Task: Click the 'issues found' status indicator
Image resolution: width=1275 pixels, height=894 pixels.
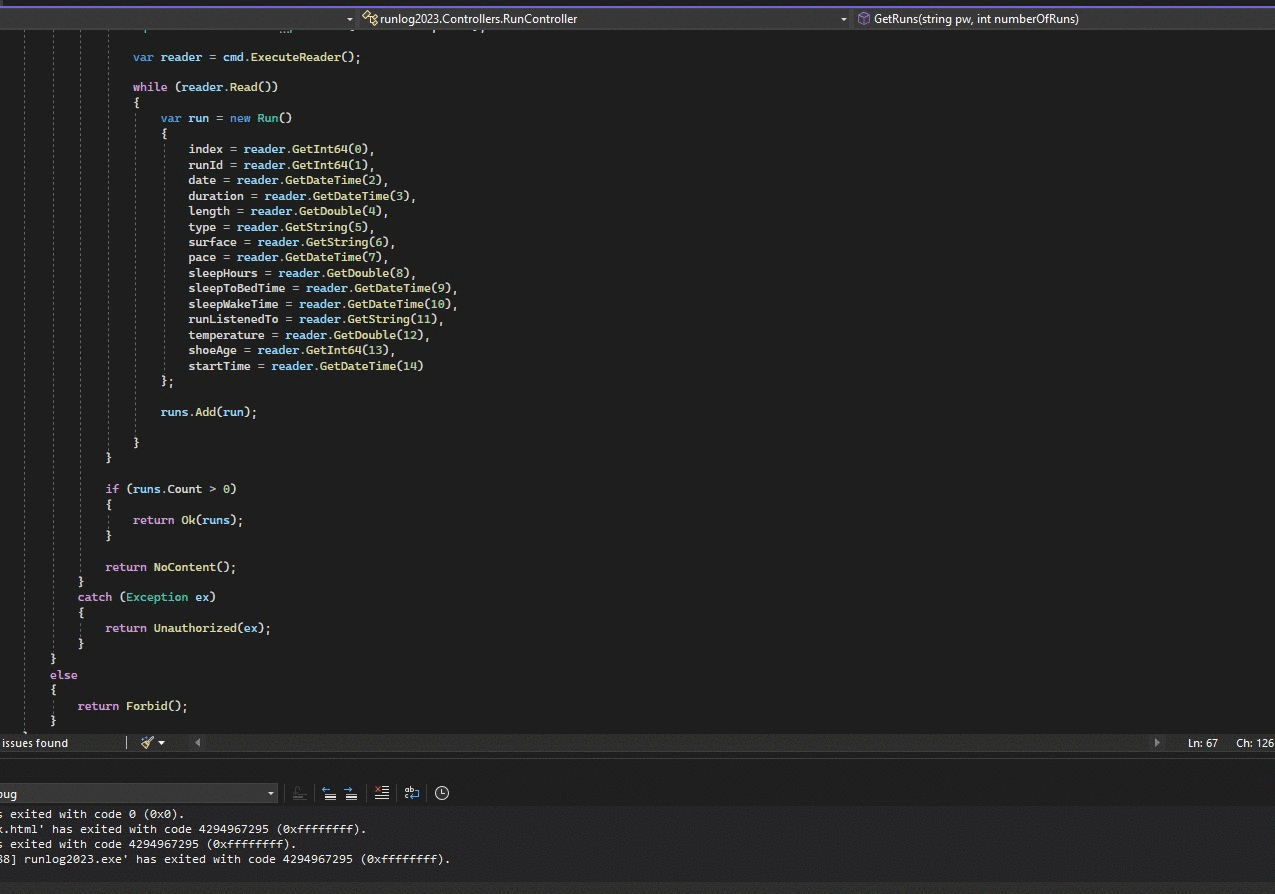Action: pos(35,743)
